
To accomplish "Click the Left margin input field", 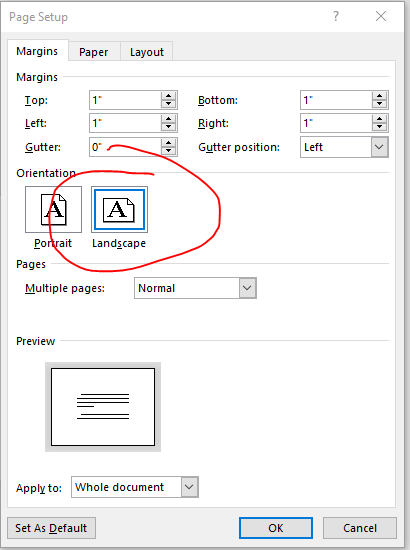I will point(125,123).
